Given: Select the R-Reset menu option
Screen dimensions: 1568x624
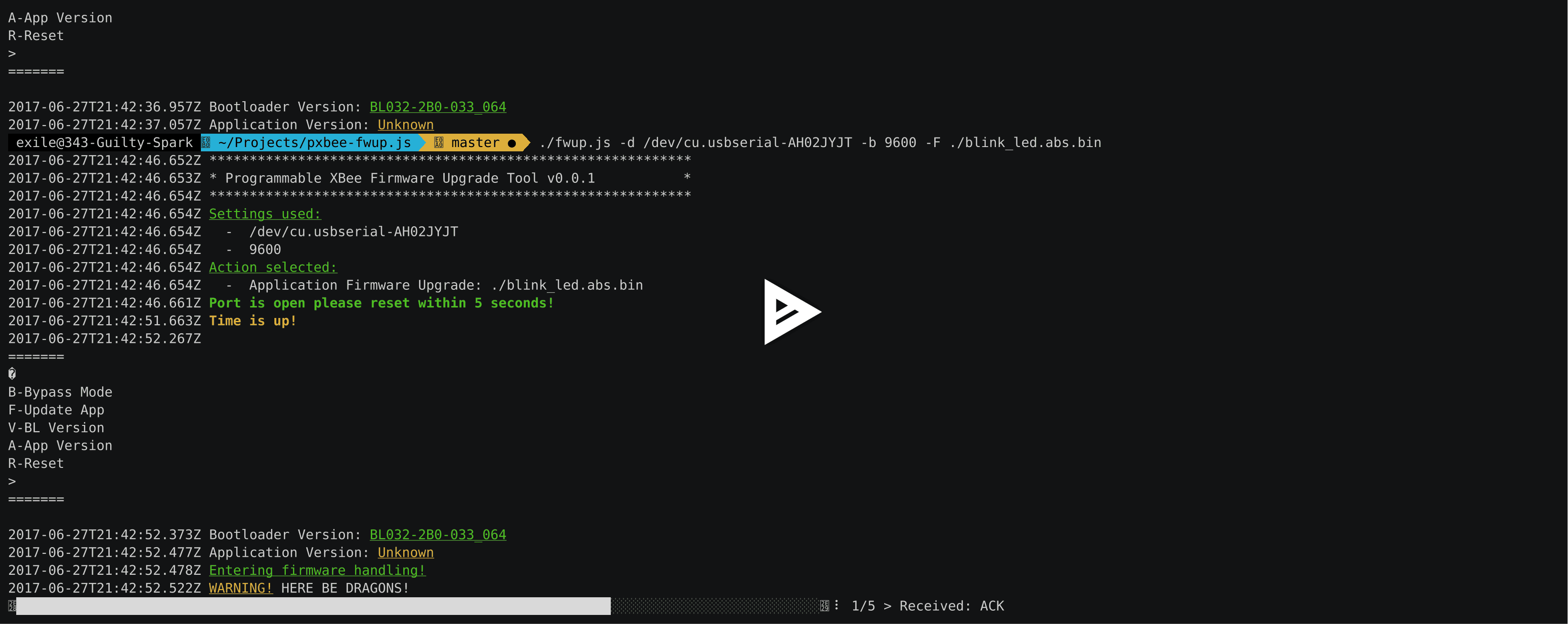Looking at the screenshot, I should pos(35,463).
